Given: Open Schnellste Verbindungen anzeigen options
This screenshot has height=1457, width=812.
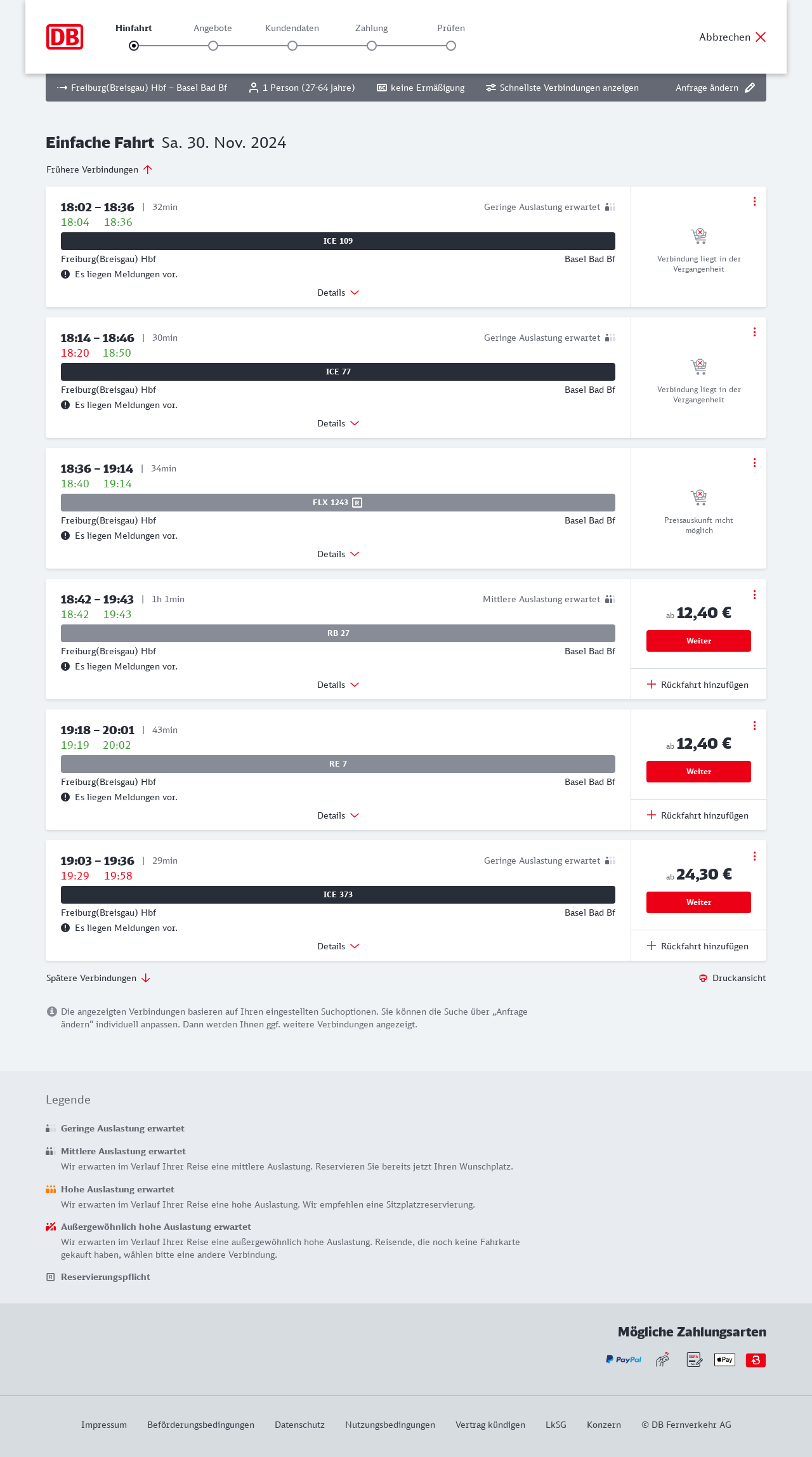Looking at the screenshot, I should (x=562, y=88).
